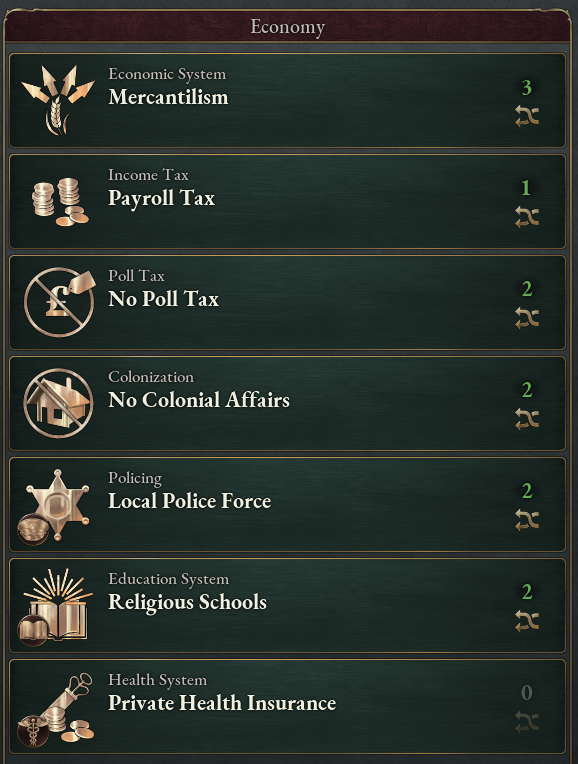Click the No Colonial Affairs crossed house icon
Image resolution: width=578 pixels, height=764 pixels.
click(x=58, y=403)
